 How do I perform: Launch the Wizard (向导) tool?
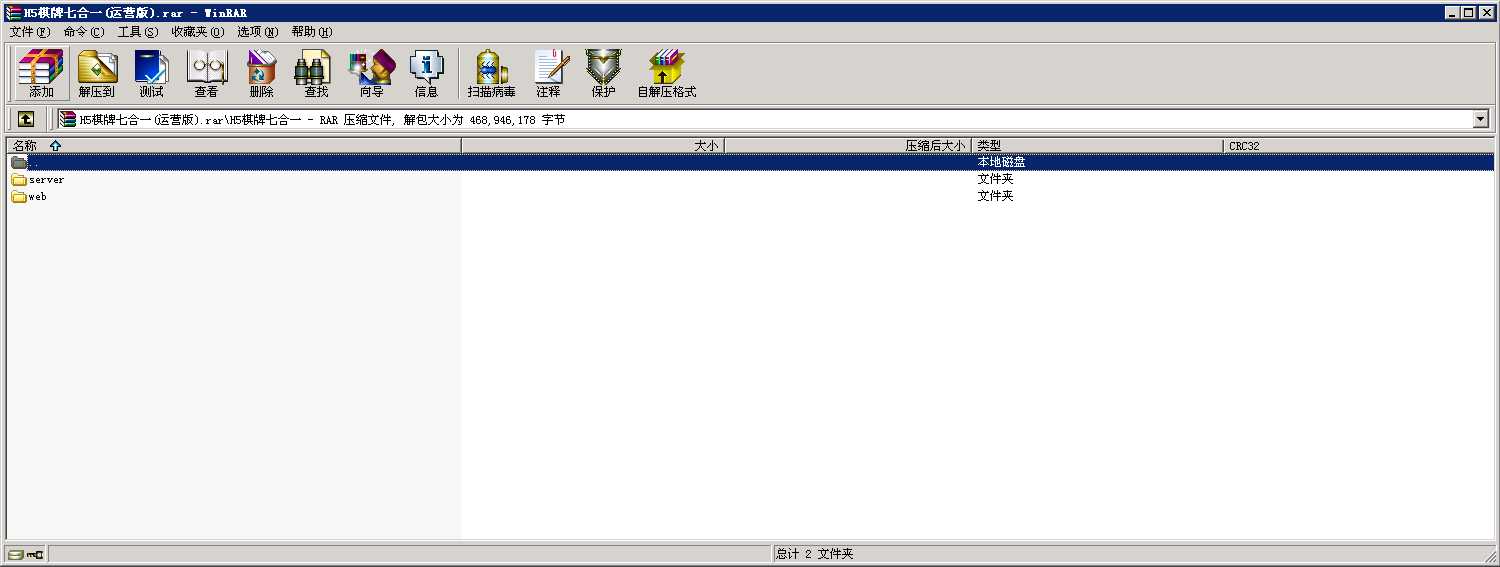[x=371, y=74]
